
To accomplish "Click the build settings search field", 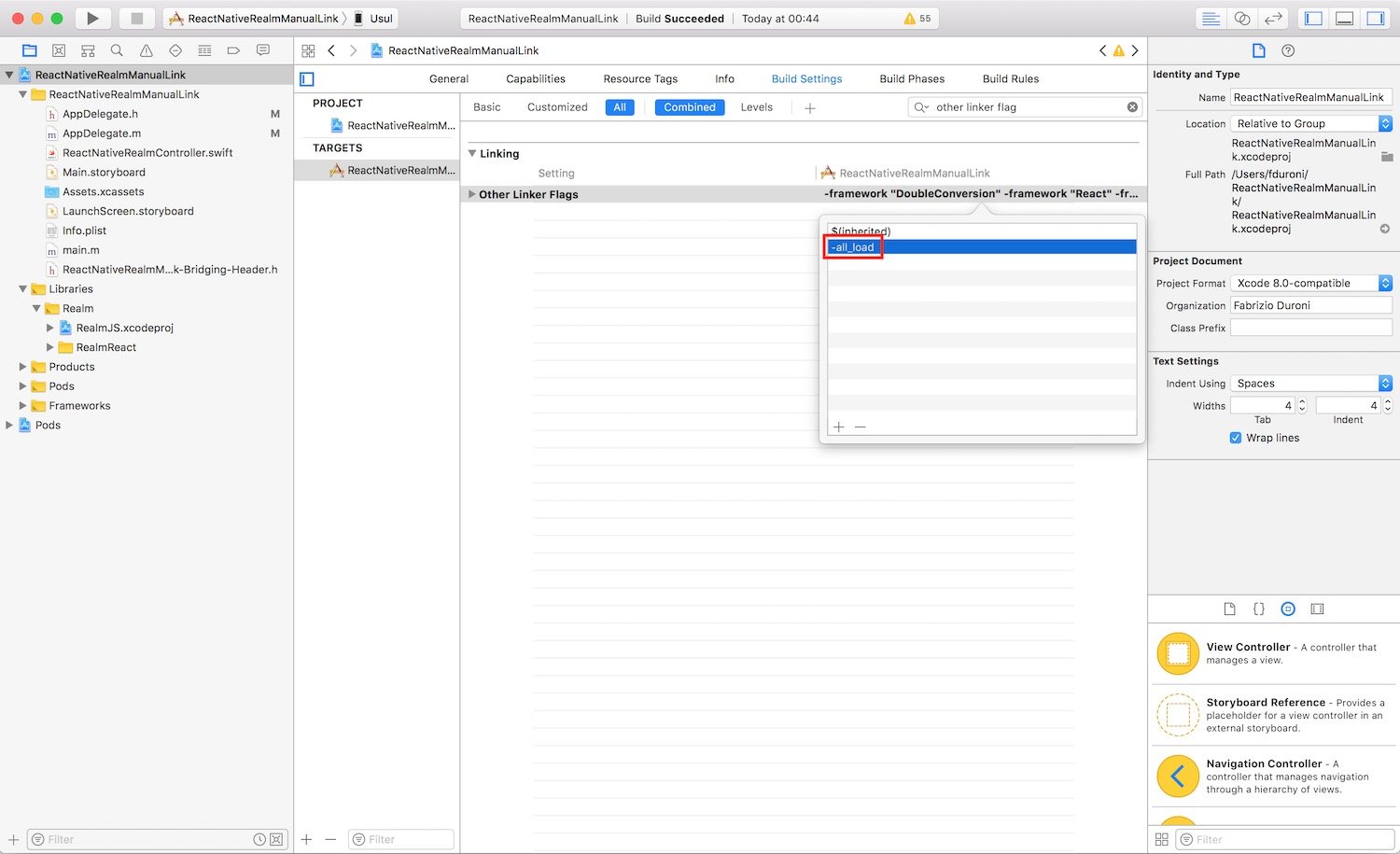I will point(1027,107).
